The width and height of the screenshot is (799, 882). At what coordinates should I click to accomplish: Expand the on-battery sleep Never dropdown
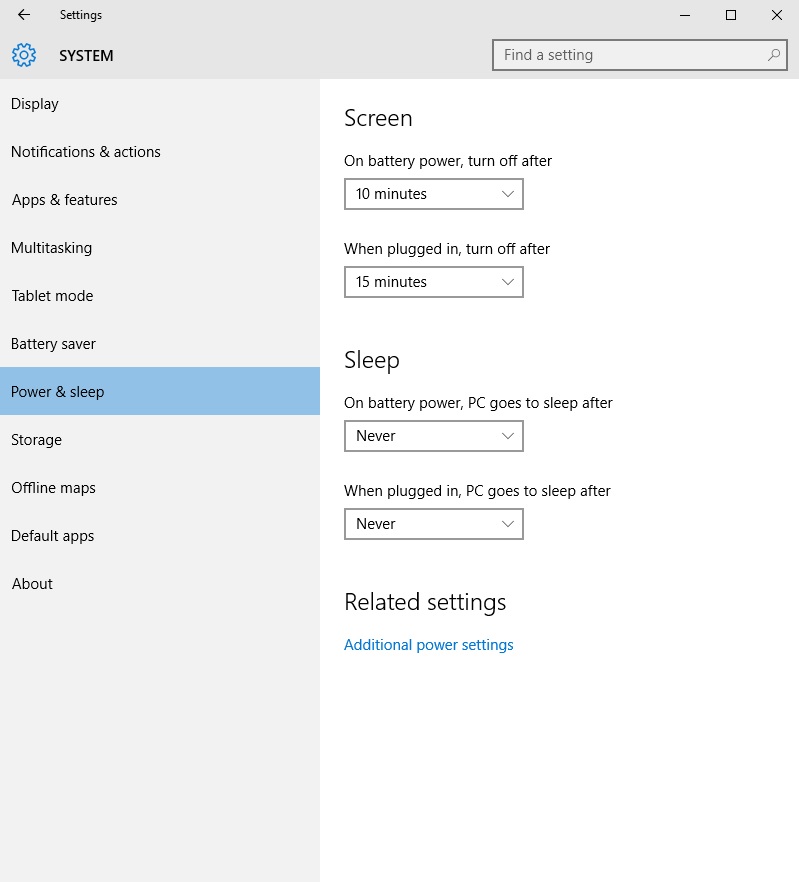434,436
